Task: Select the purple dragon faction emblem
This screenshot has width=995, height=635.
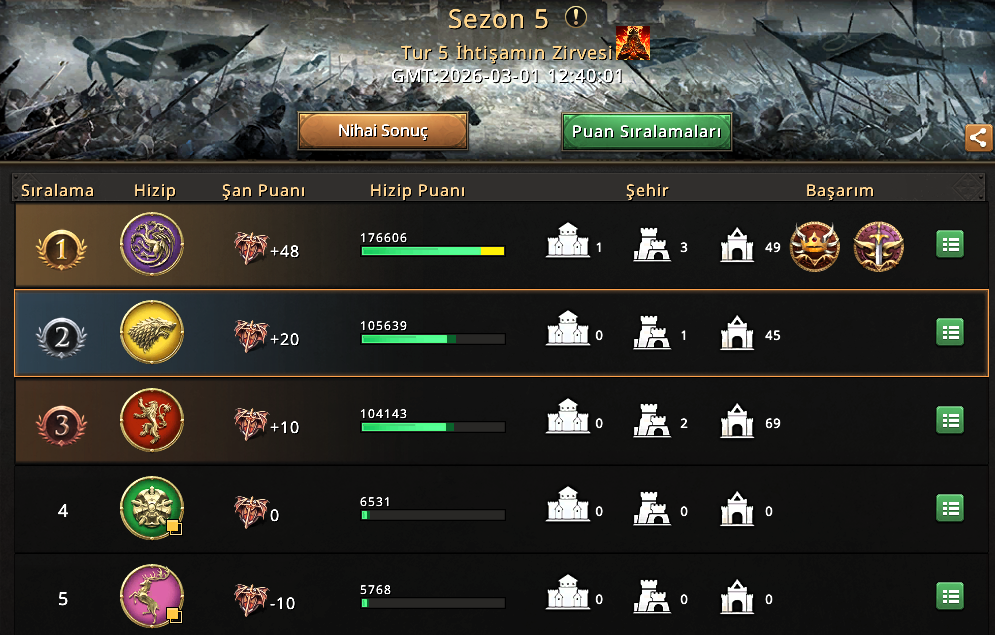Action: point(152,244)
